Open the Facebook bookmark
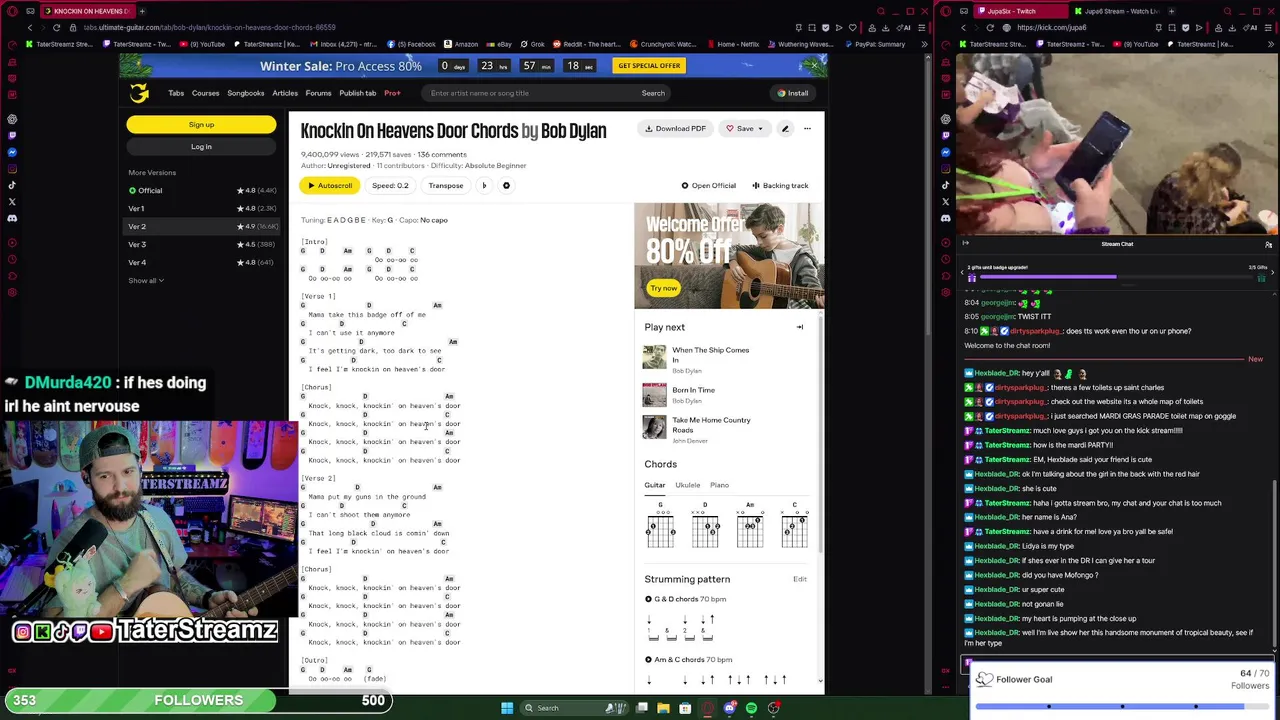The height and width of the screenshot is (720, 1280). tap(411, 44)
